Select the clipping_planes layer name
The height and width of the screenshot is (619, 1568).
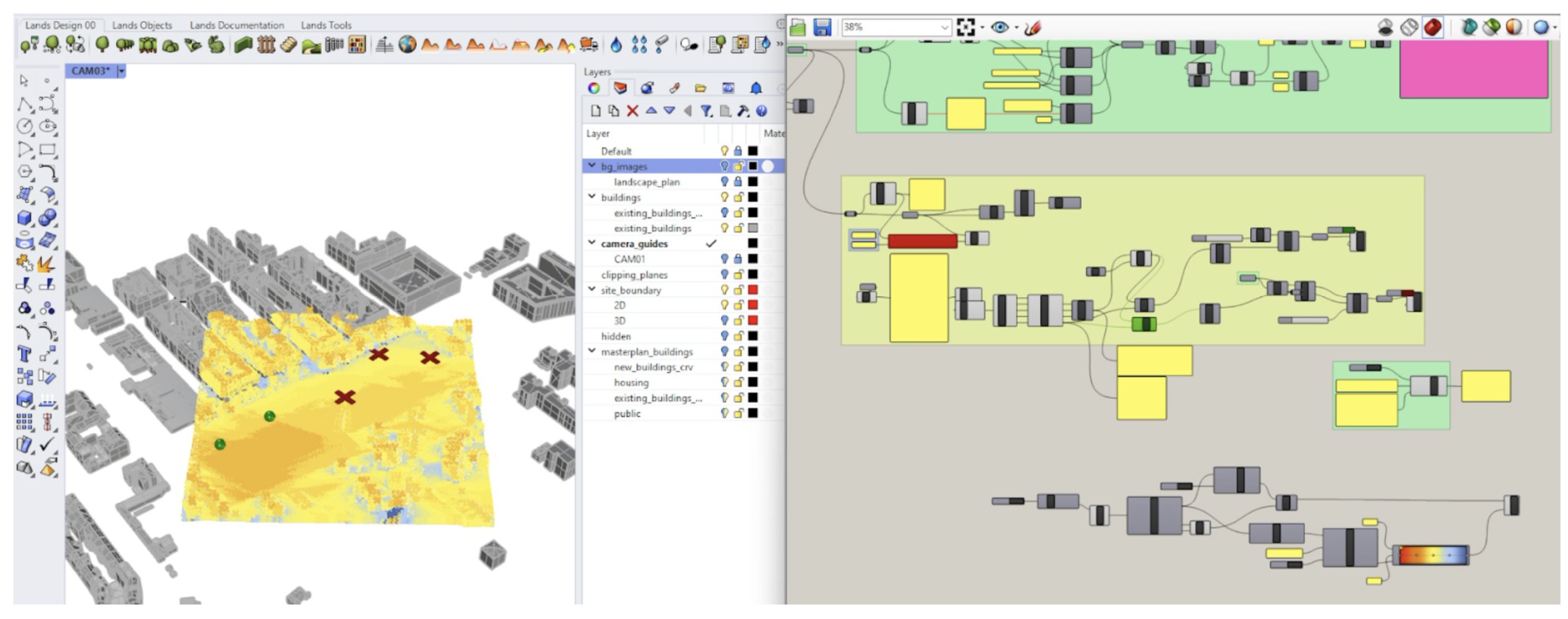(x=634, y=275)
